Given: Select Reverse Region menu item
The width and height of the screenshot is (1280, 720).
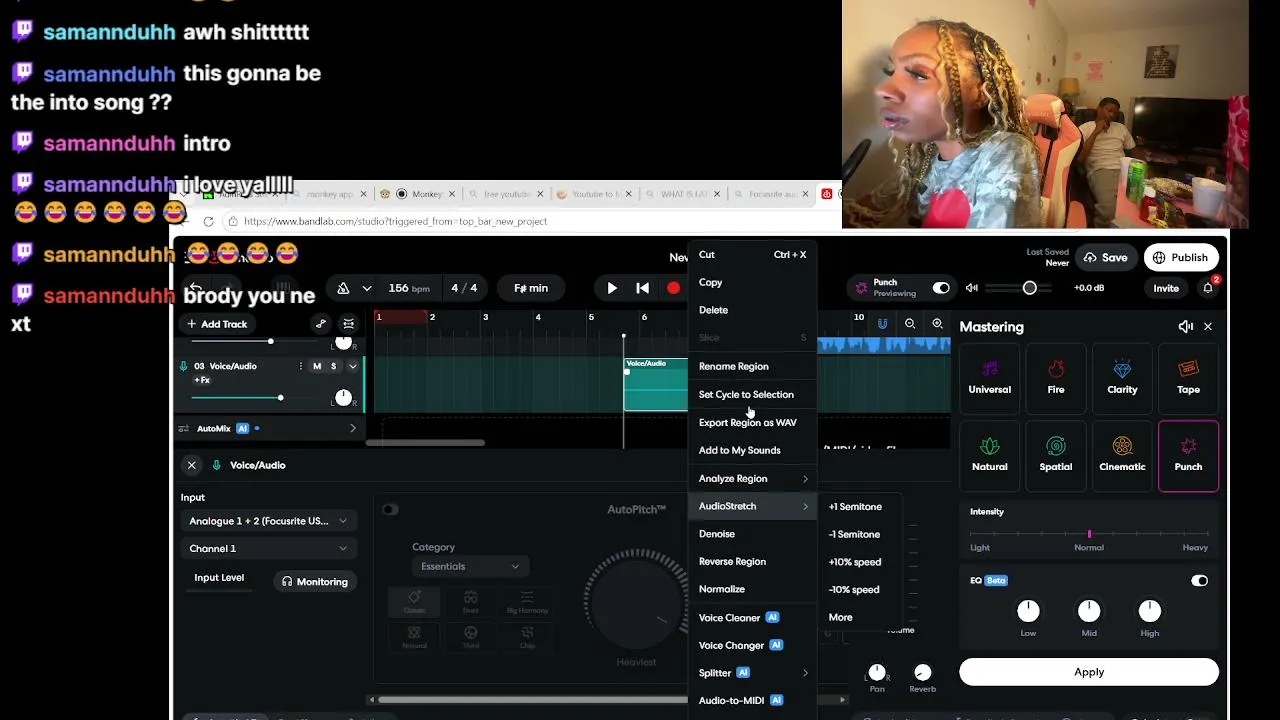Looking at the screenshot, I should [x=753, y=562].
